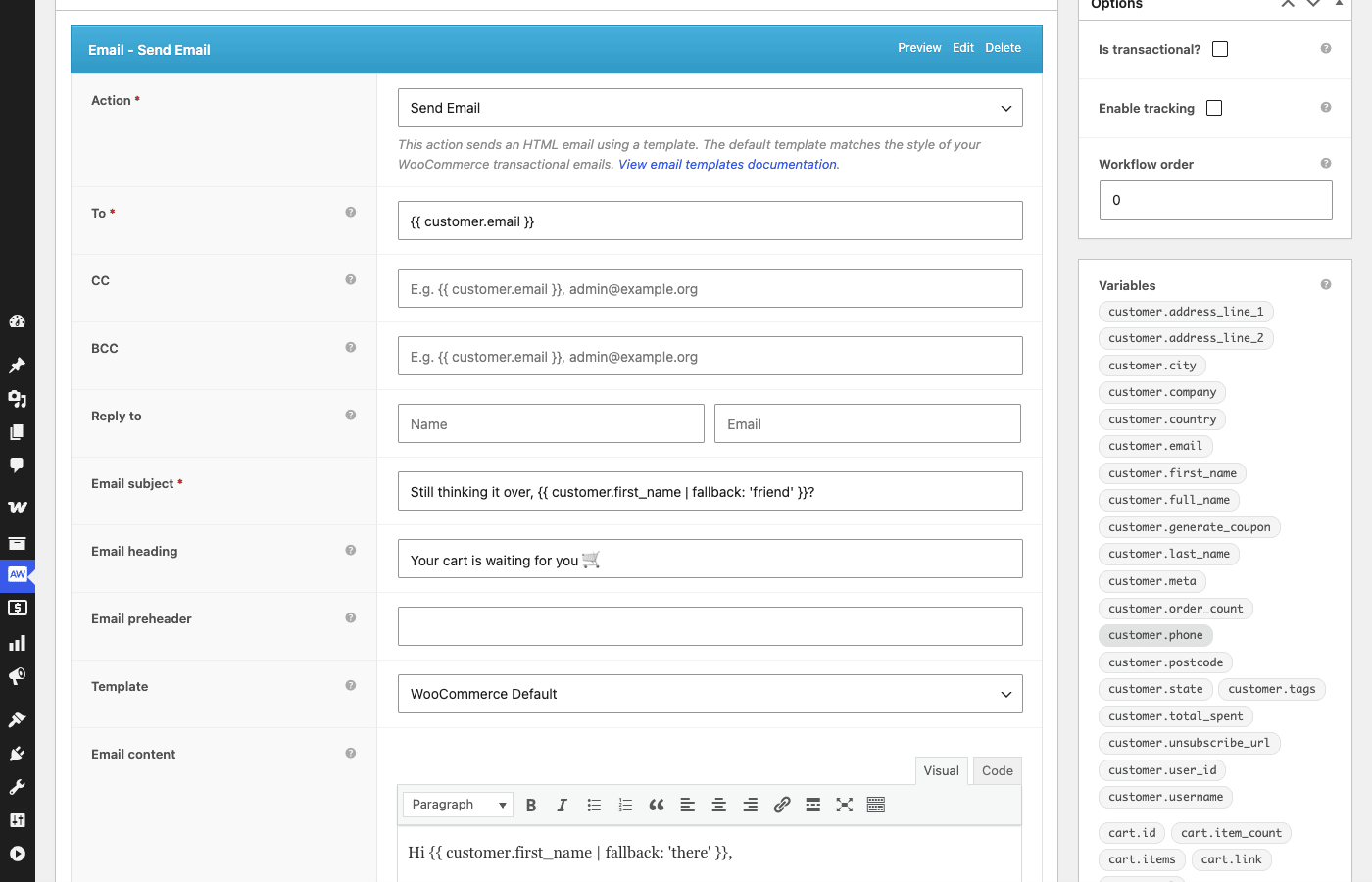The width and height of the screenshot is (1372, 882).
Task: Click the BCC input field
Action: tap(710, 356)
